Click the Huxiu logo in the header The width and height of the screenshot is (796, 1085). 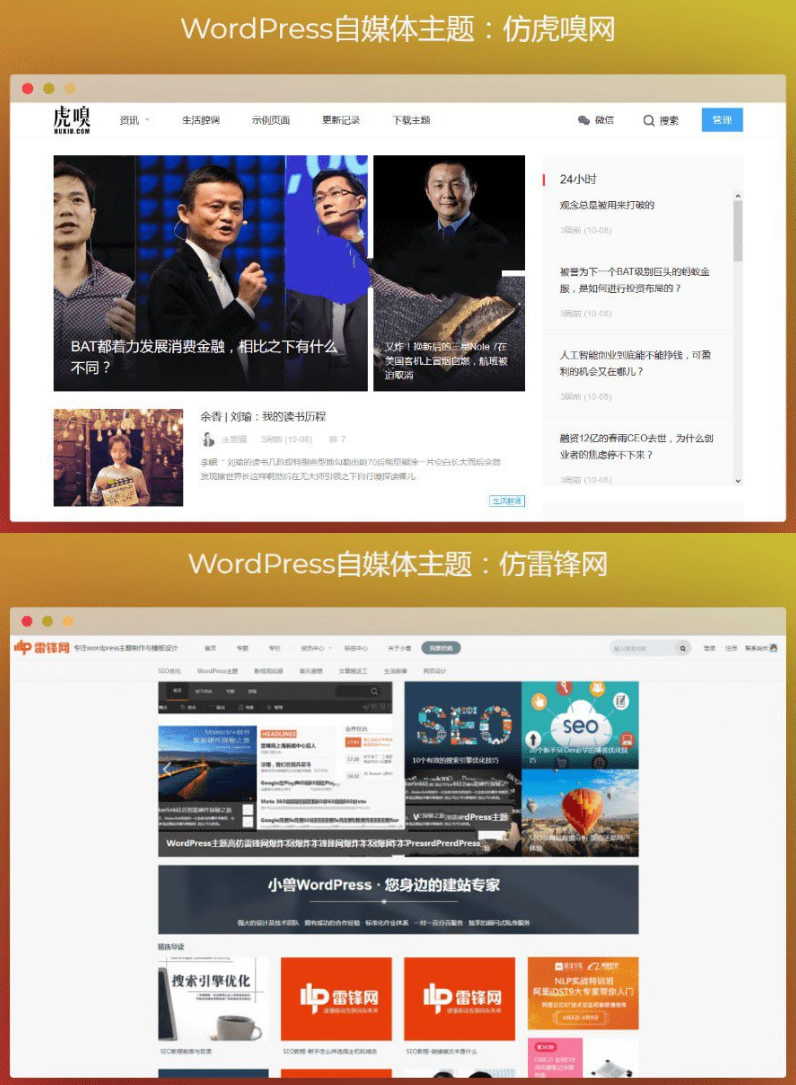tap(72, 120)
